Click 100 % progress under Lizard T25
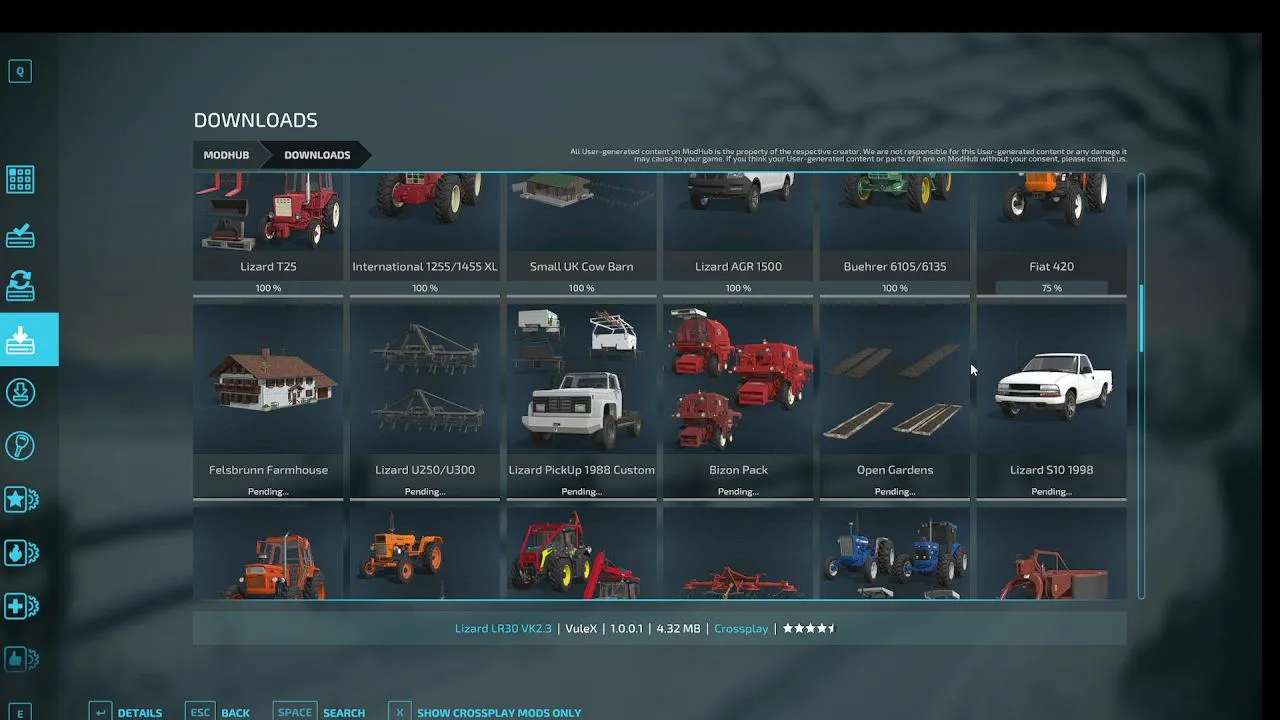Viewport: 1280px width, 720px height. (x=268, y=288)
